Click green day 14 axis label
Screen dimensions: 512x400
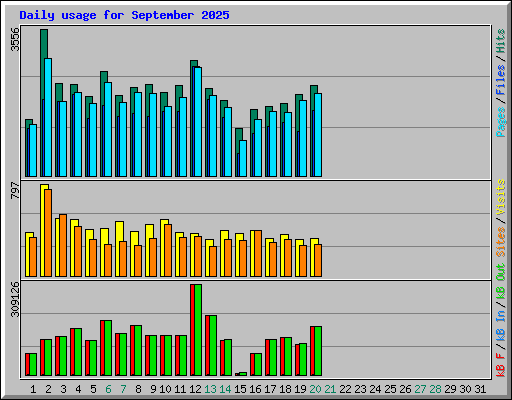tap(225, 389)
